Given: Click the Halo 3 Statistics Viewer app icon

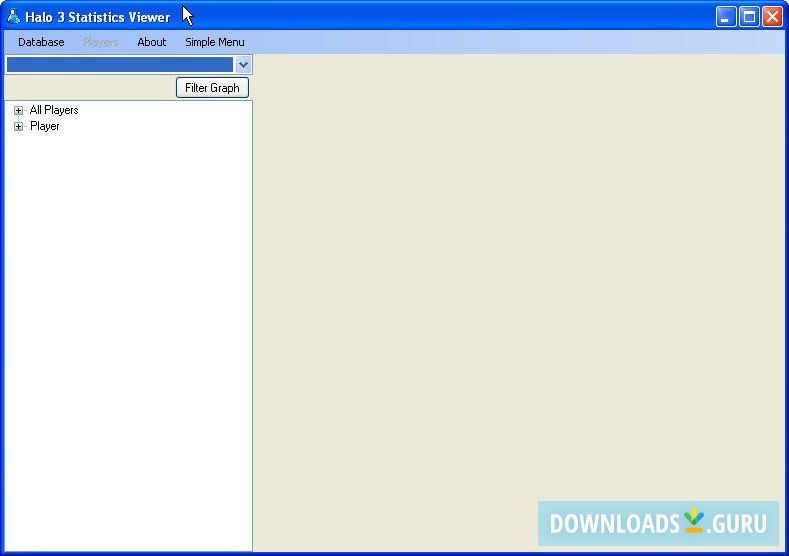Looking at the screenshot, I should click(14, 17).
